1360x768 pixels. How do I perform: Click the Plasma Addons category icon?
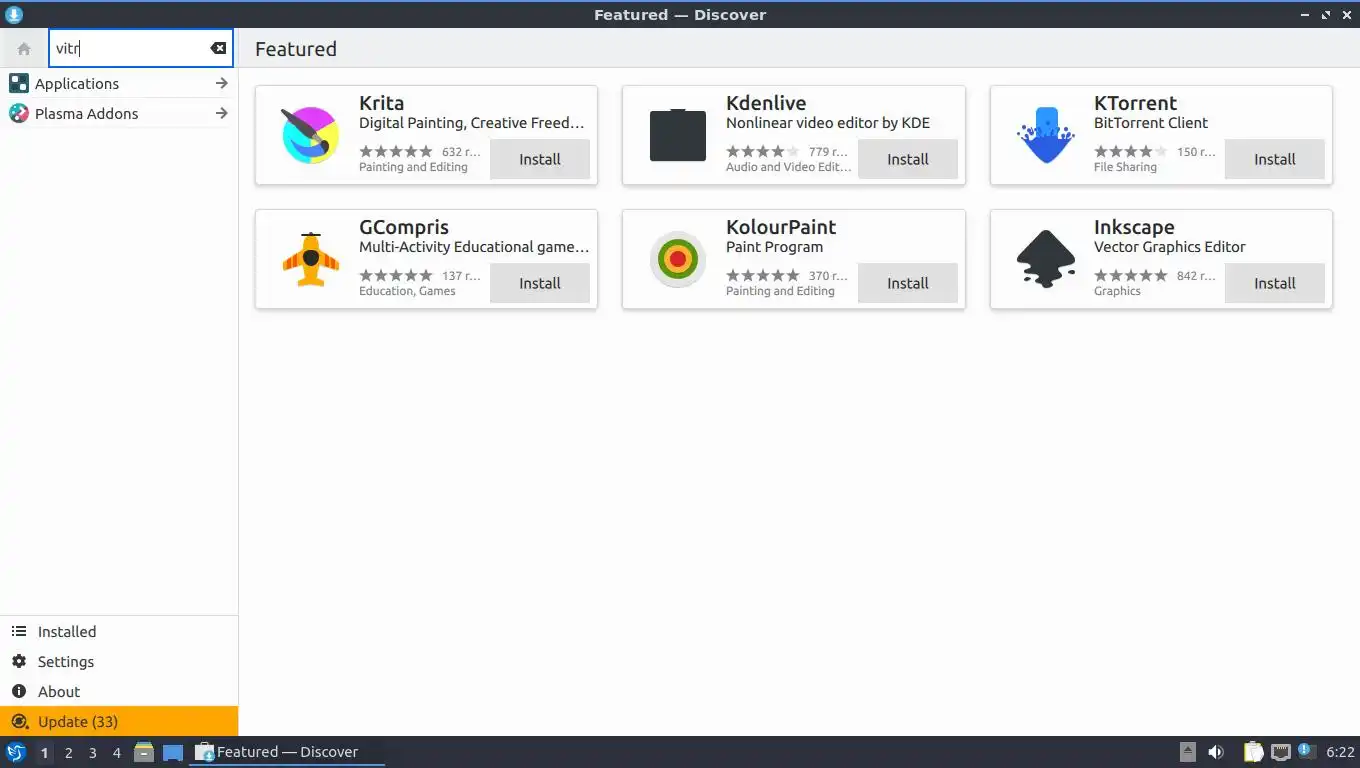point(18,113)
